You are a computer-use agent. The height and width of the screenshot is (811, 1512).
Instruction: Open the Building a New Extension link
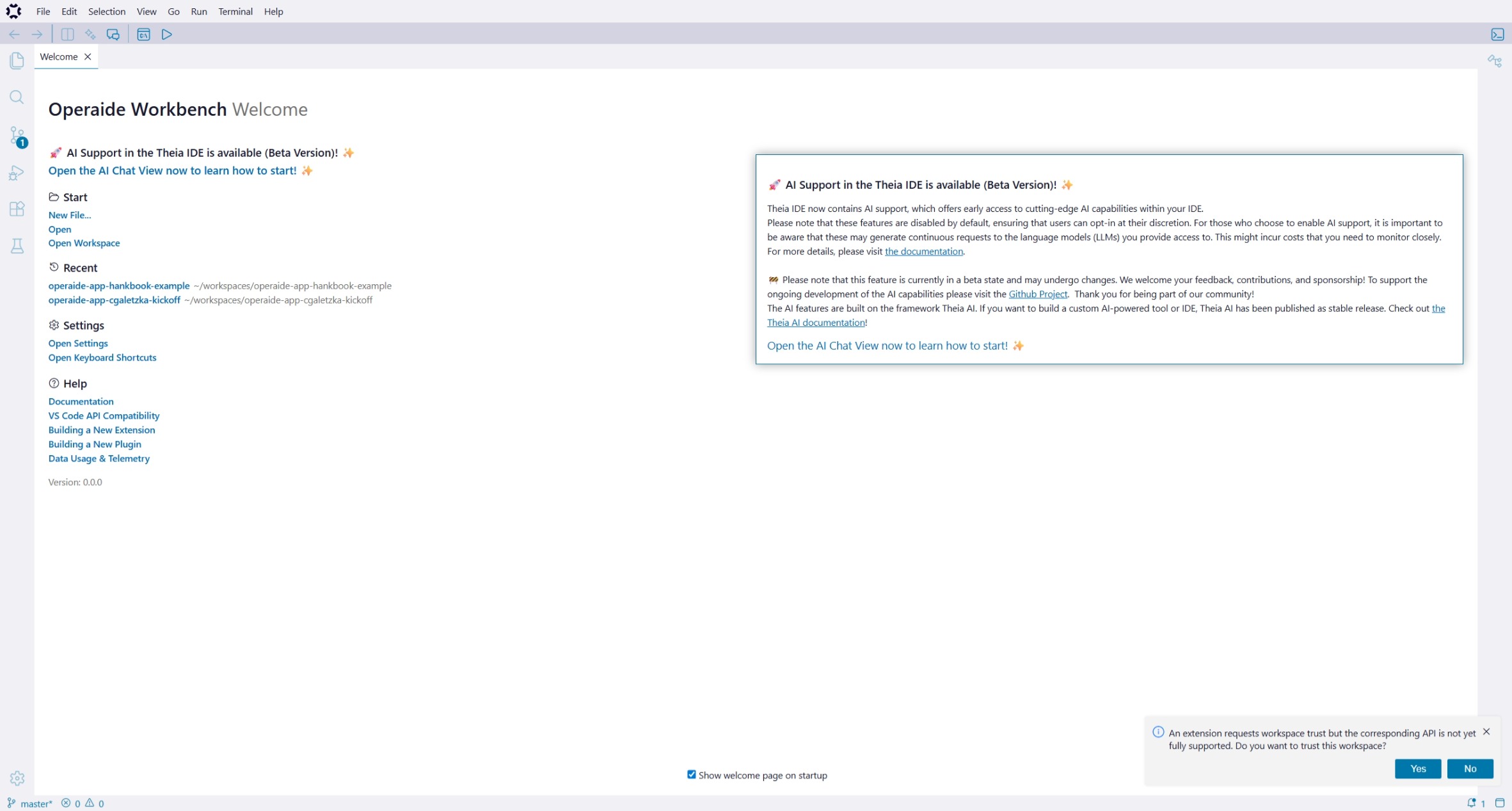tap(102, 430)
